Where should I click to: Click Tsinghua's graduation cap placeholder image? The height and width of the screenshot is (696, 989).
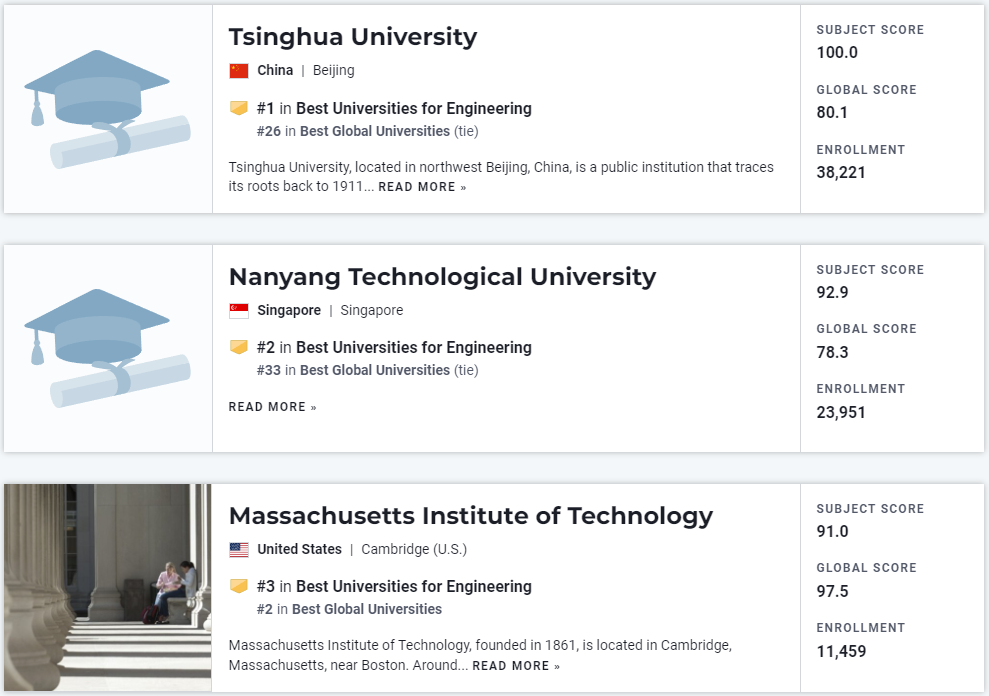[107, 108]
